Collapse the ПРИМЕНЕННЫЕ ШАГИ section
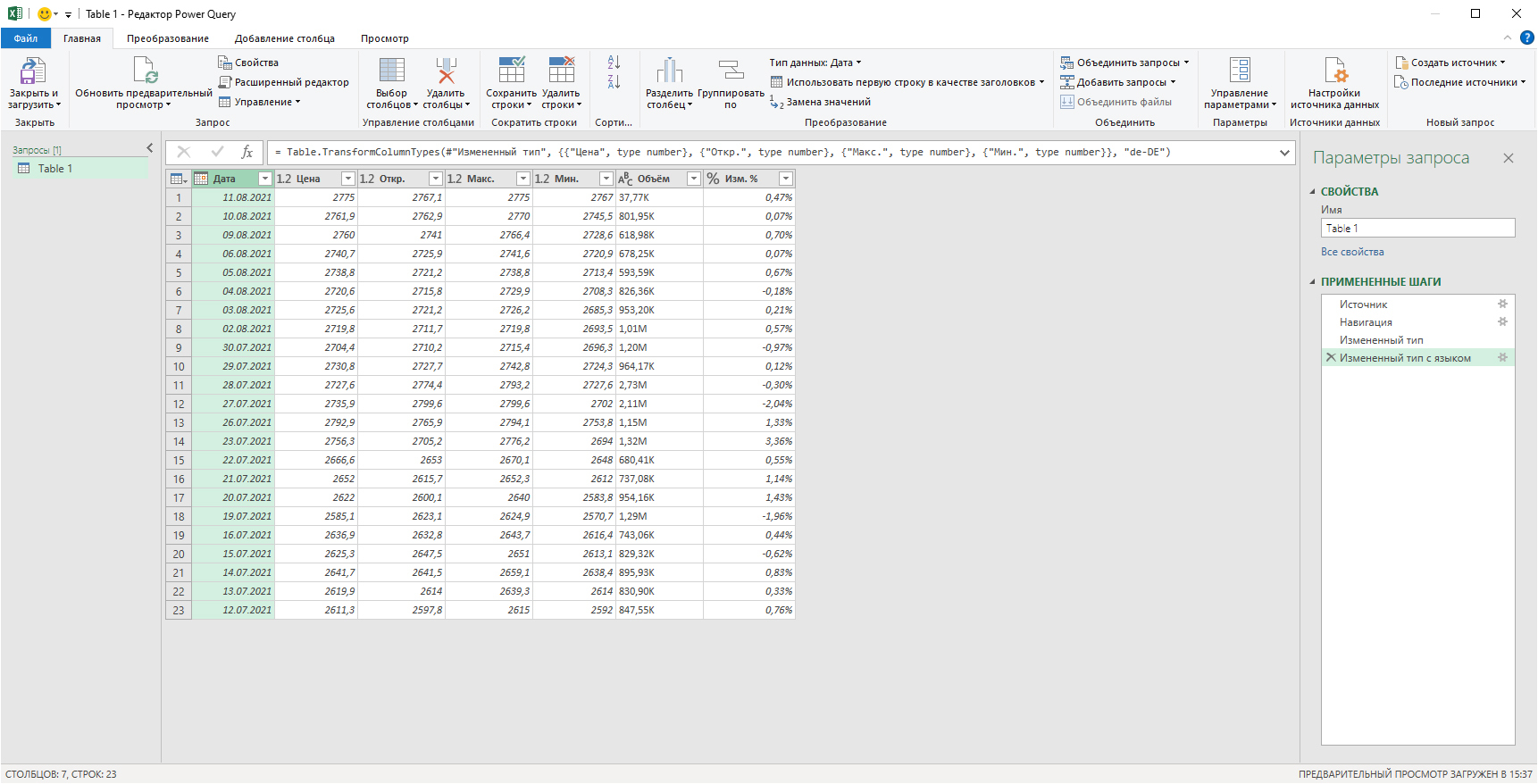This screenshot has height=784, width=1538. [1313, 282]
